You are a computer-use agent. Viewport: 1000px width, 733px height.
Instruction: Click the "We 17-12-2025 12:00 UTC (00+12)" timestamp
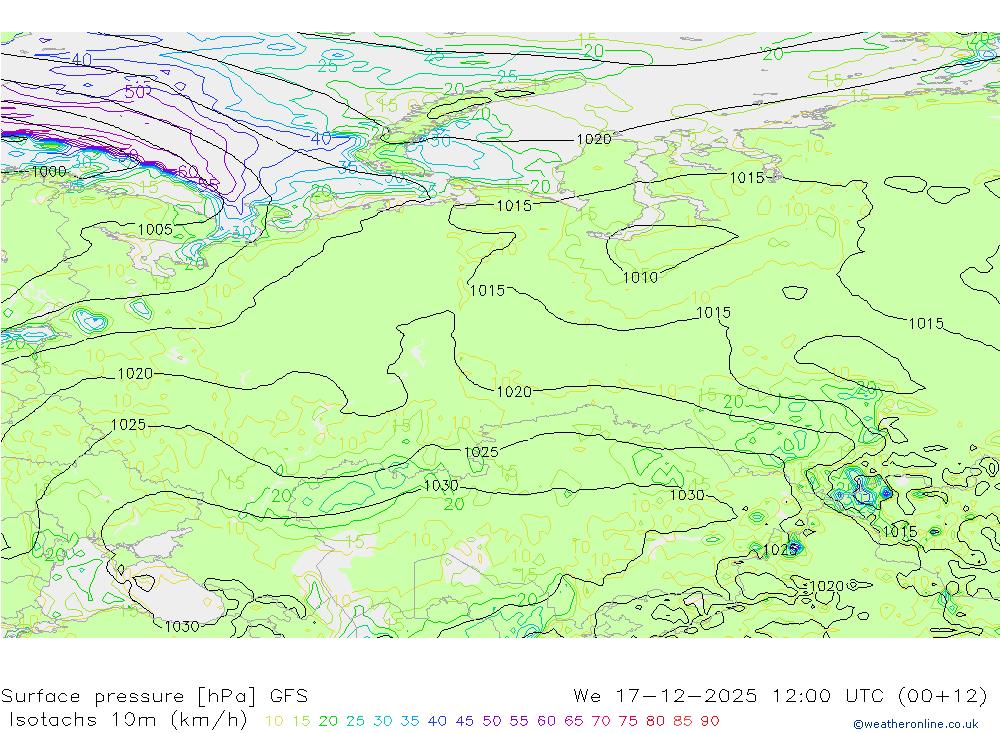(x=780, y=696)
